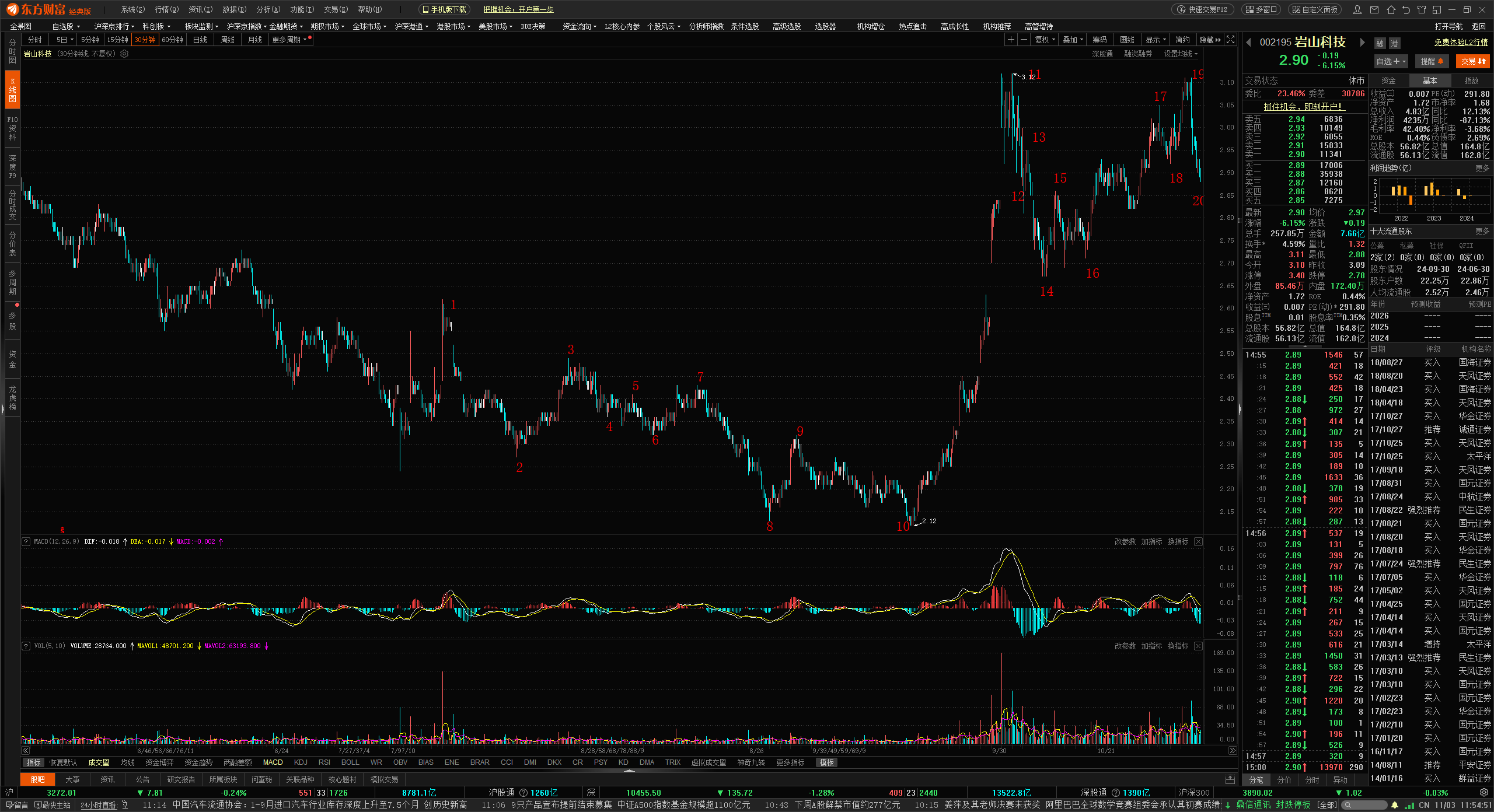This screenshot has width=1494, height=812.
Task: Click the 融 margin badge
Action: (1380, 43)
